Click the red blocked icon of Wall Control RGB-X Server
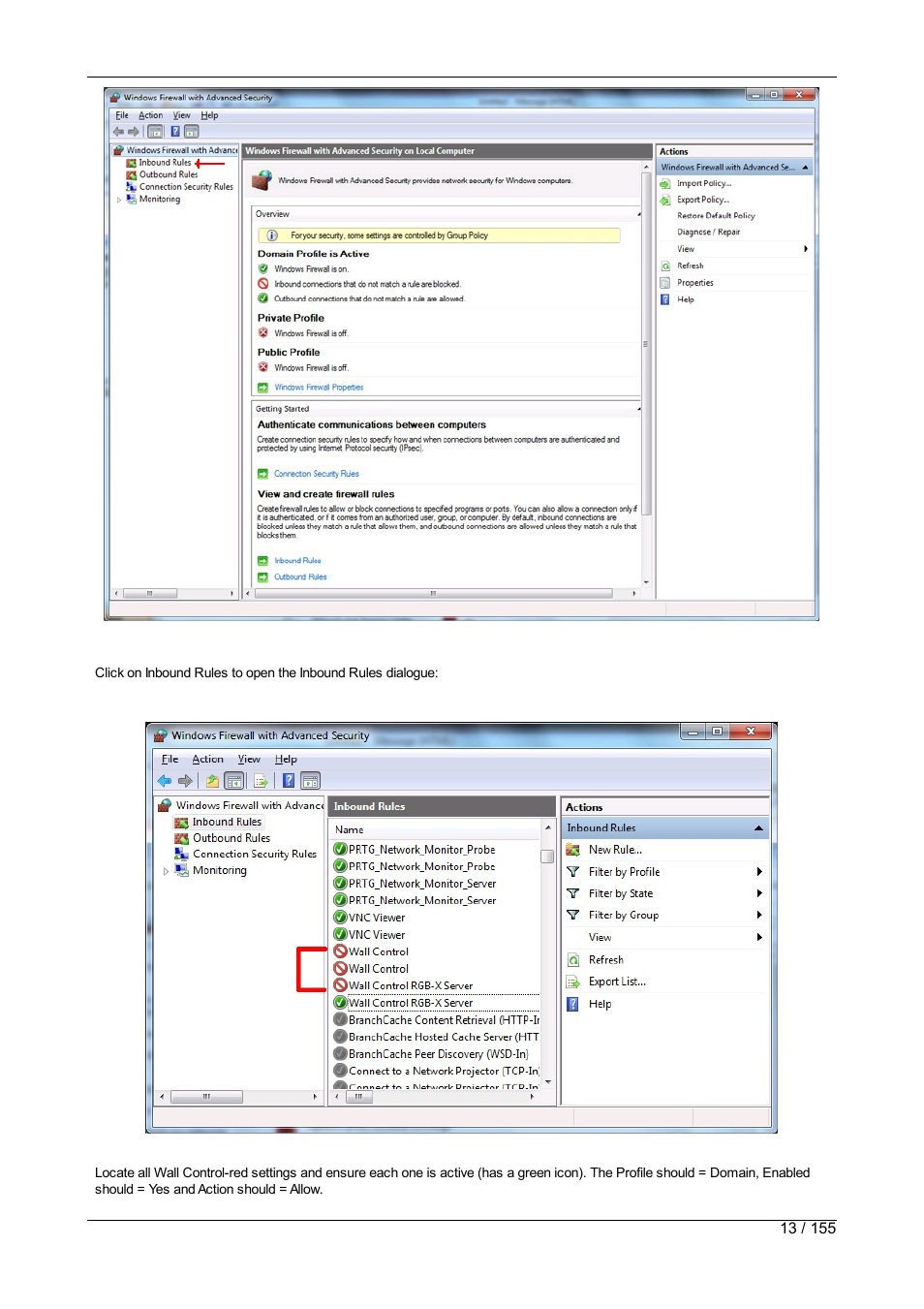 pos(340,985)
